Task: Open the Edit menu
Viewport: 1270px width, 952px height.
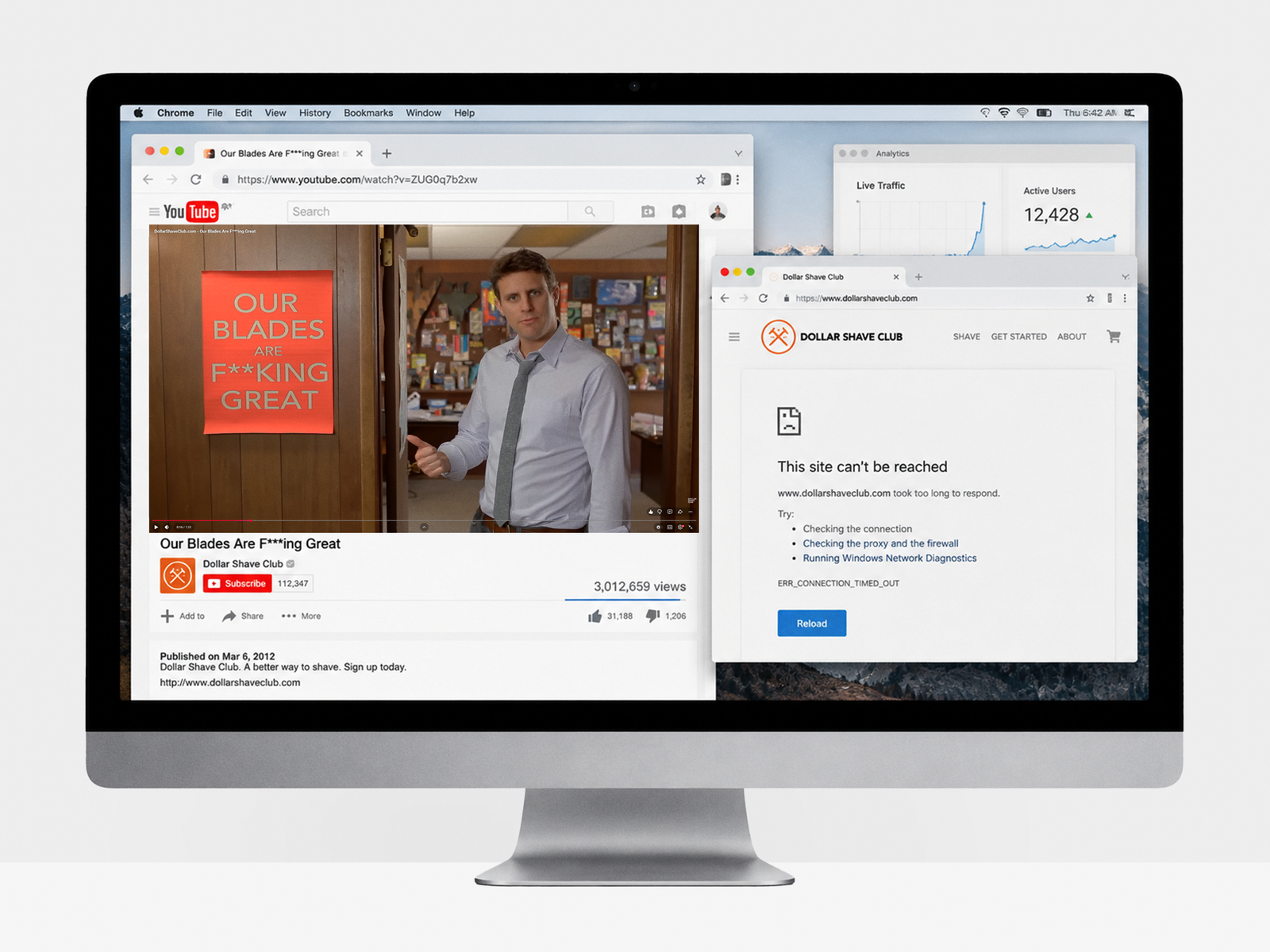Action: pyautogui.click(x=243, y=113)
